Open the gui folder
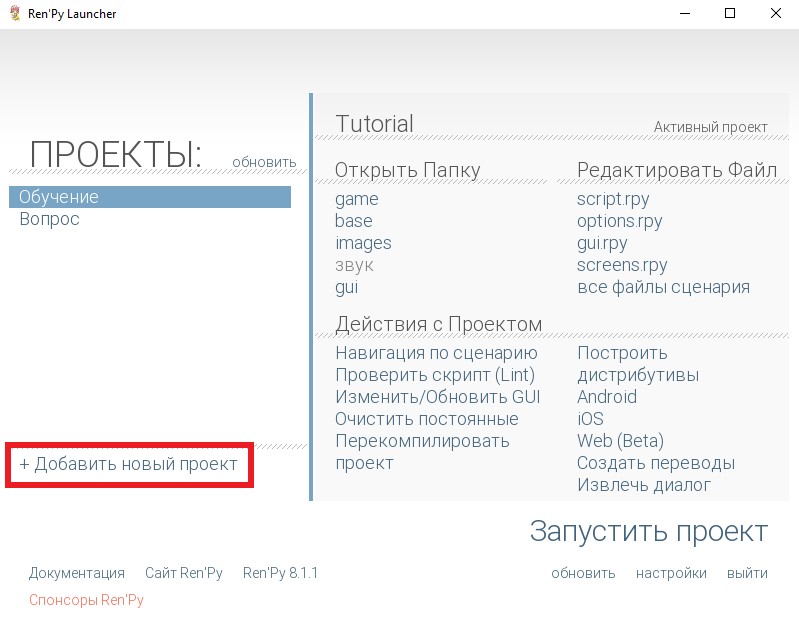 (x=346, y=287)
